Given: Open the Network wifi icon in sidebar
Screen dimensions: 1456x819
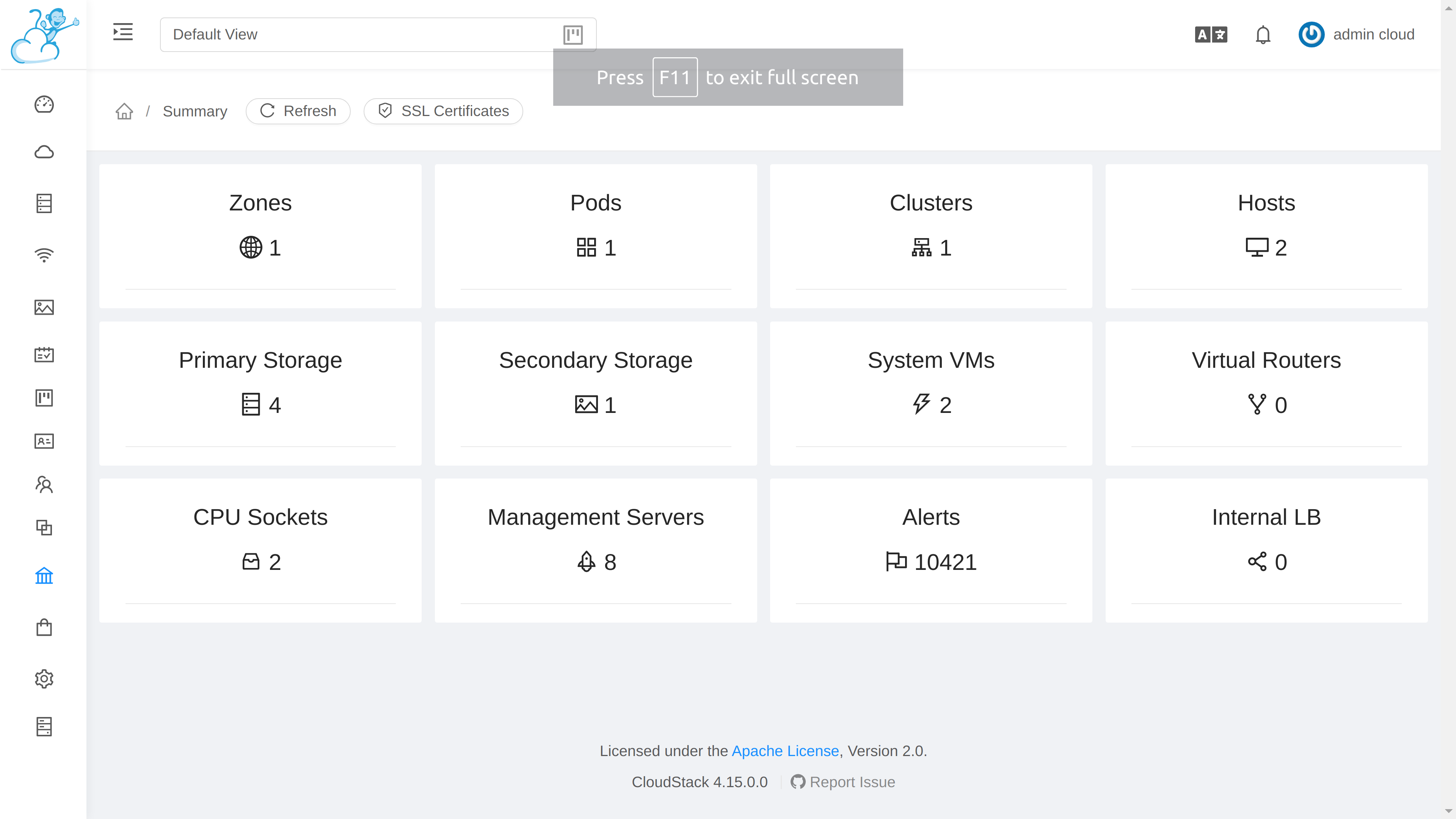Looking at the screenshot, I should (x=44, y=255).
